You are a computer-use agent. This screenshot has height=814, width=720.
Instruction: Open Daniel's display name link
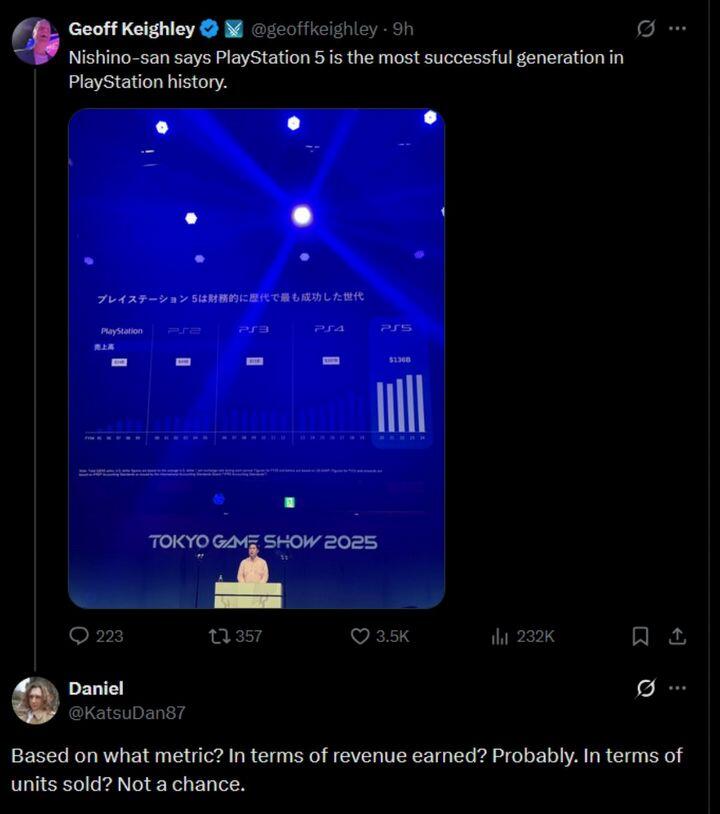[x=94, y=688]
